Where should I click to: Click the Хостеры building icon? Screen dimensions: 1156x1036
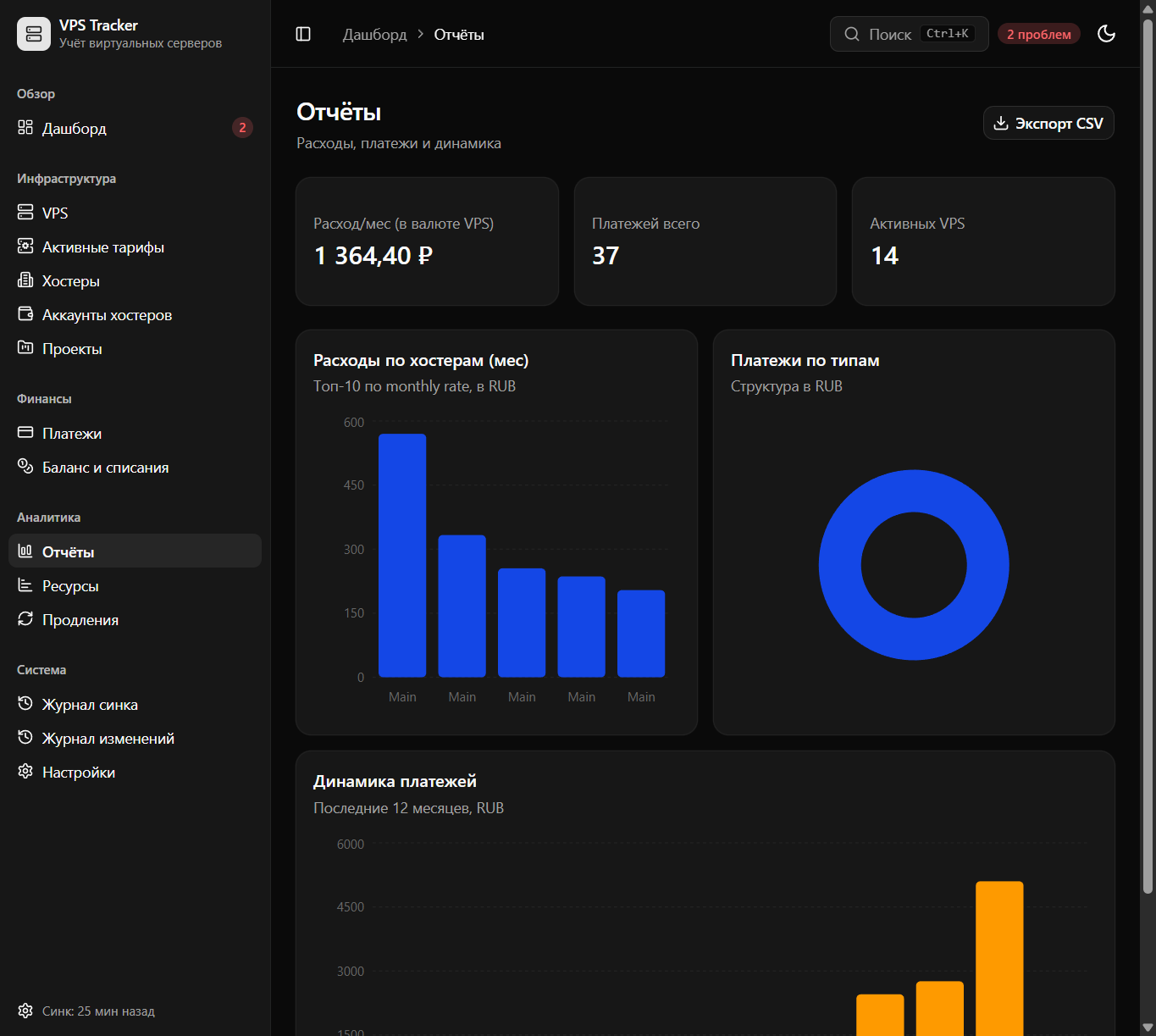[x=25, y=280]
